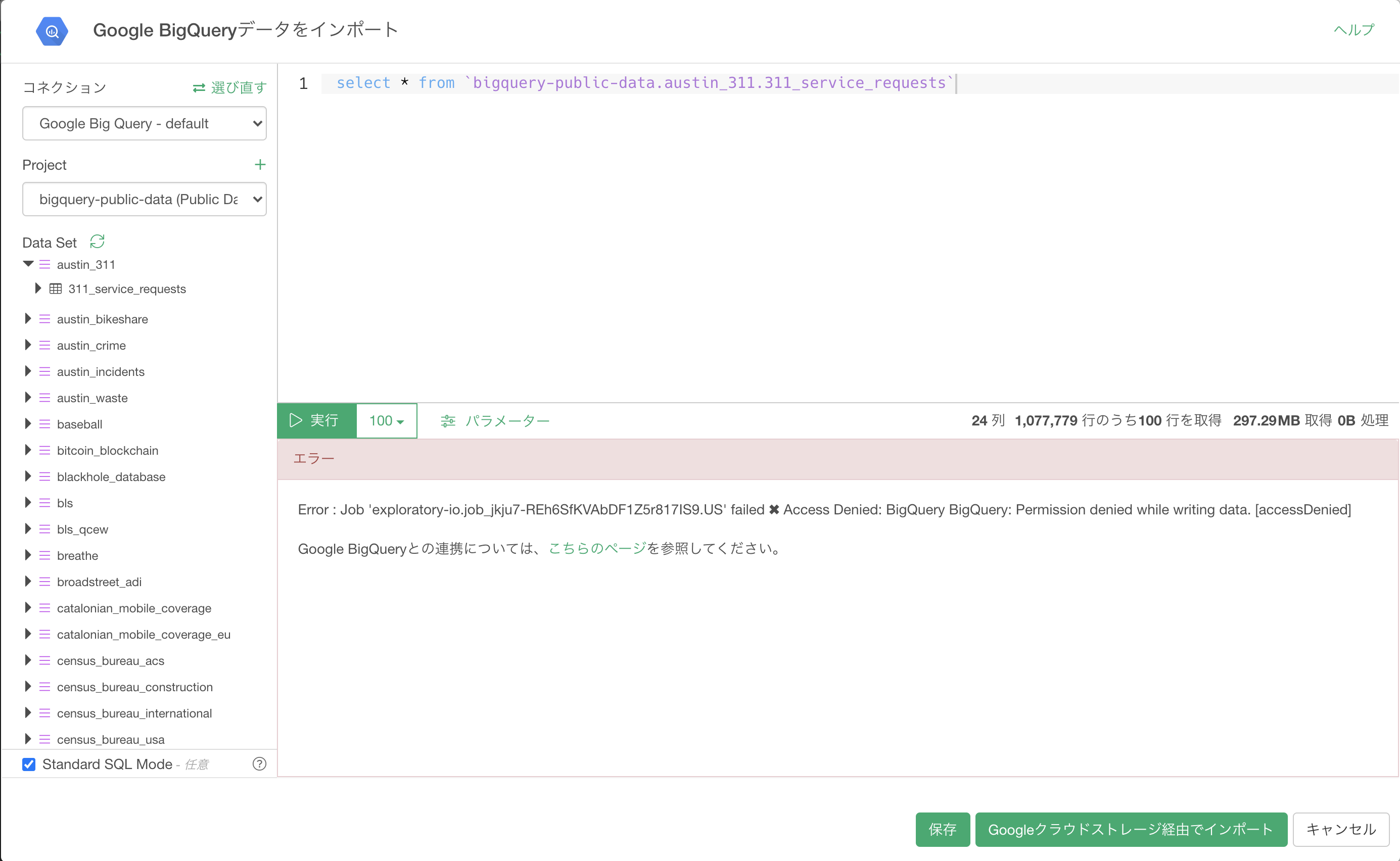The image size is (1400, 861).
Task: Click the エラー error header bar
Action: point(837,459)
